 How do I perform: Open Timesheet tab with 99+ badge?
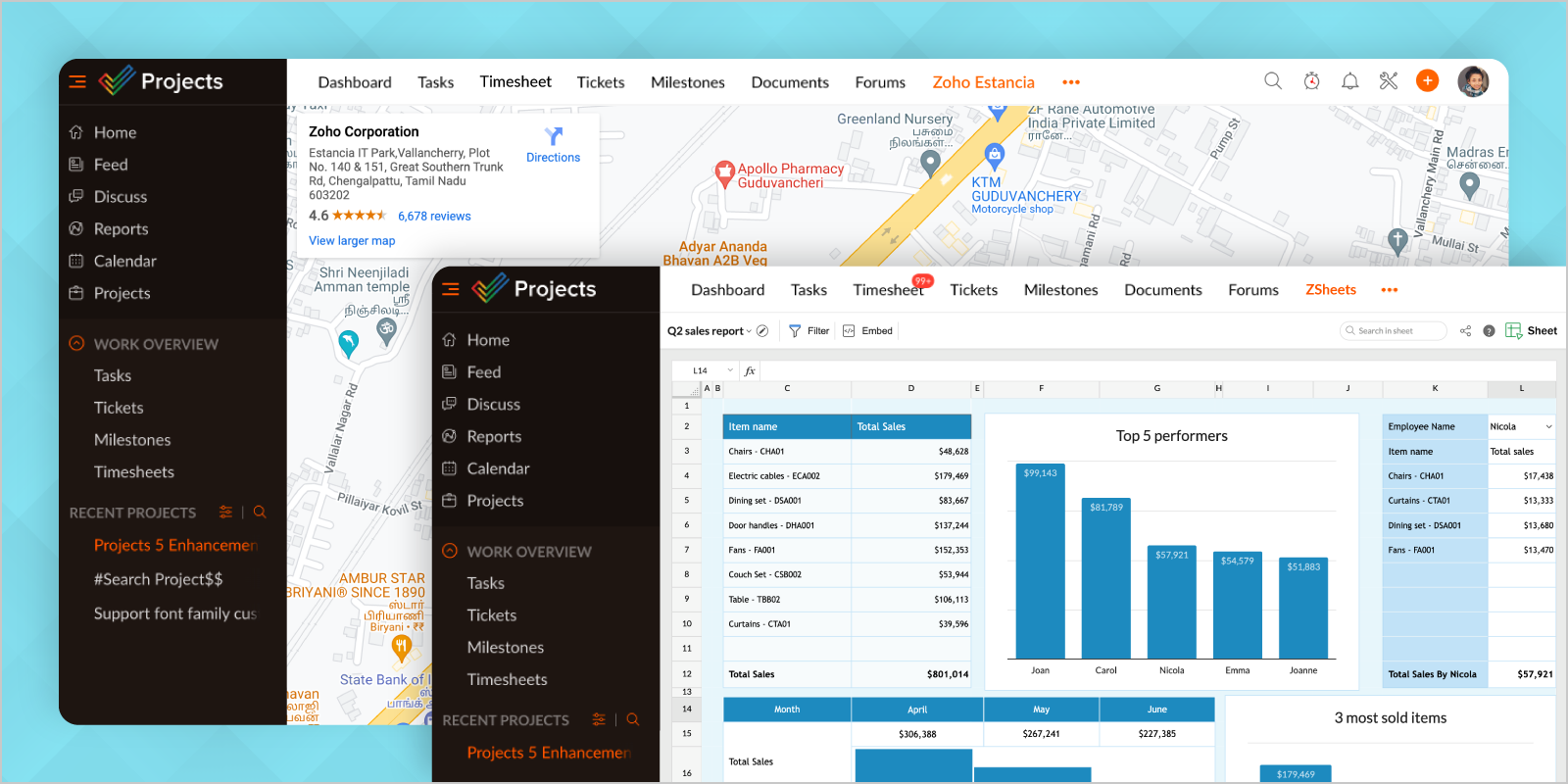[888, 290]
